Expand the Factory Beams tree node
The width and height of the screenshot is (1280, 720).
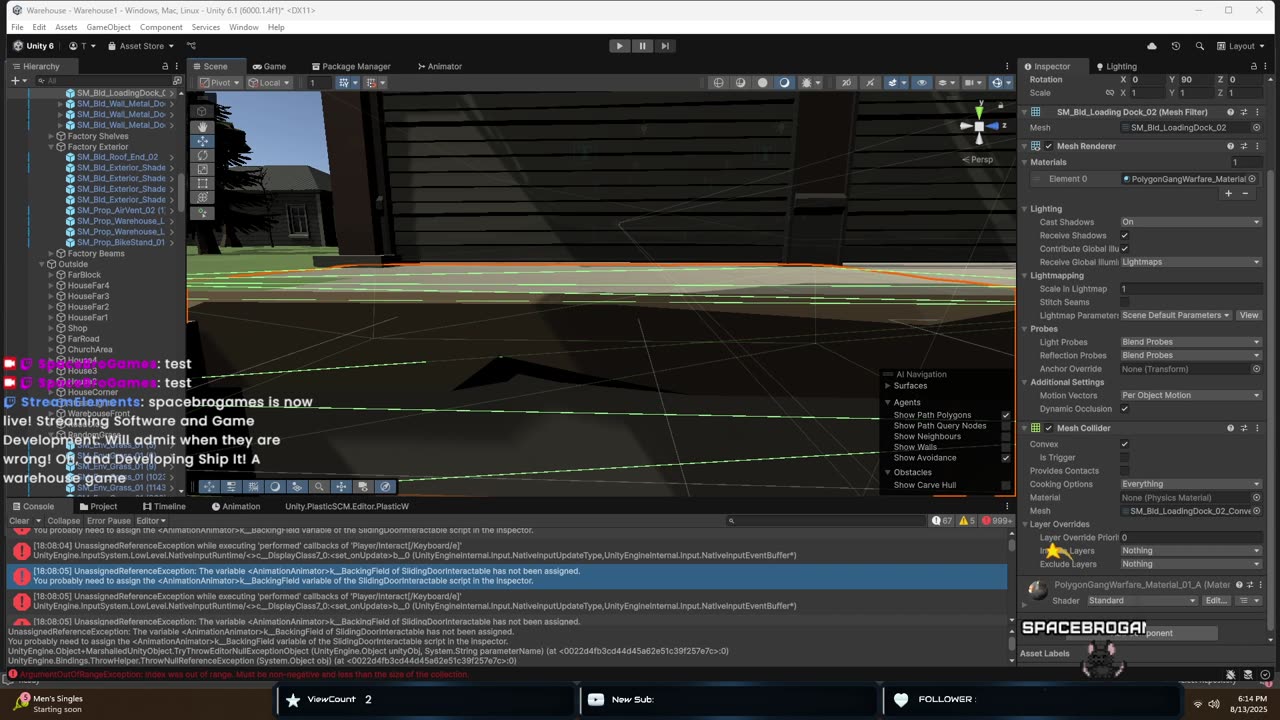[51, 254]
